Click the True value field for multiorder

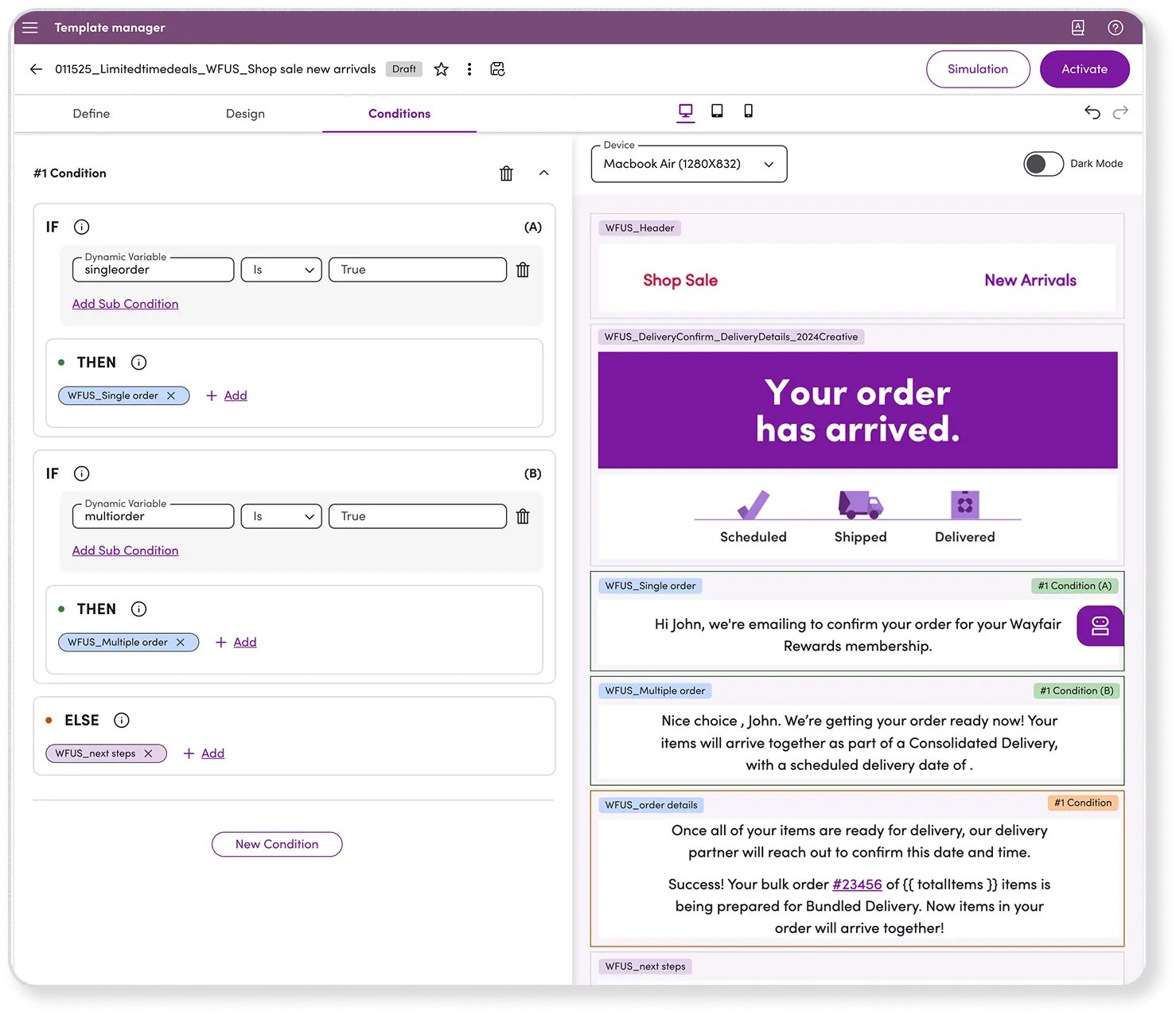(x=417, y=517)
